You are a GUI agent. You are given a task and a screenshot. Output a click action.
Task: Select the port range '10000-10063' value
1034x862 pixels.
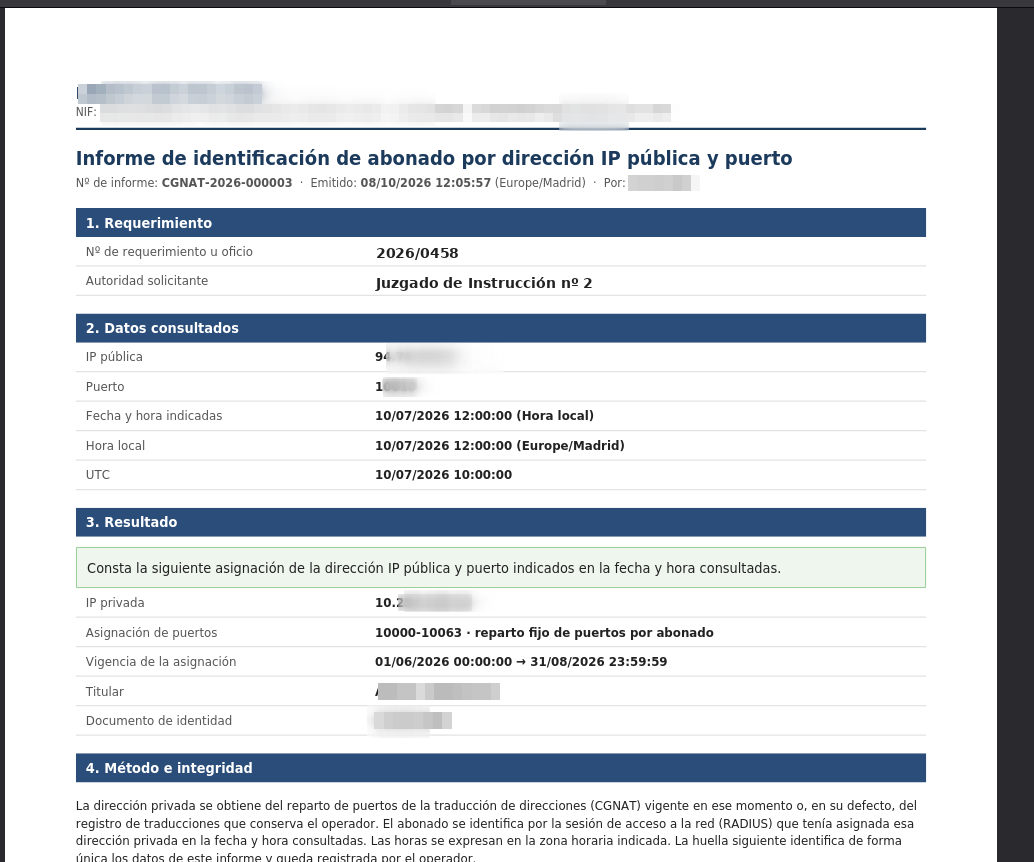pyautogui.click(x=418, y=632)
